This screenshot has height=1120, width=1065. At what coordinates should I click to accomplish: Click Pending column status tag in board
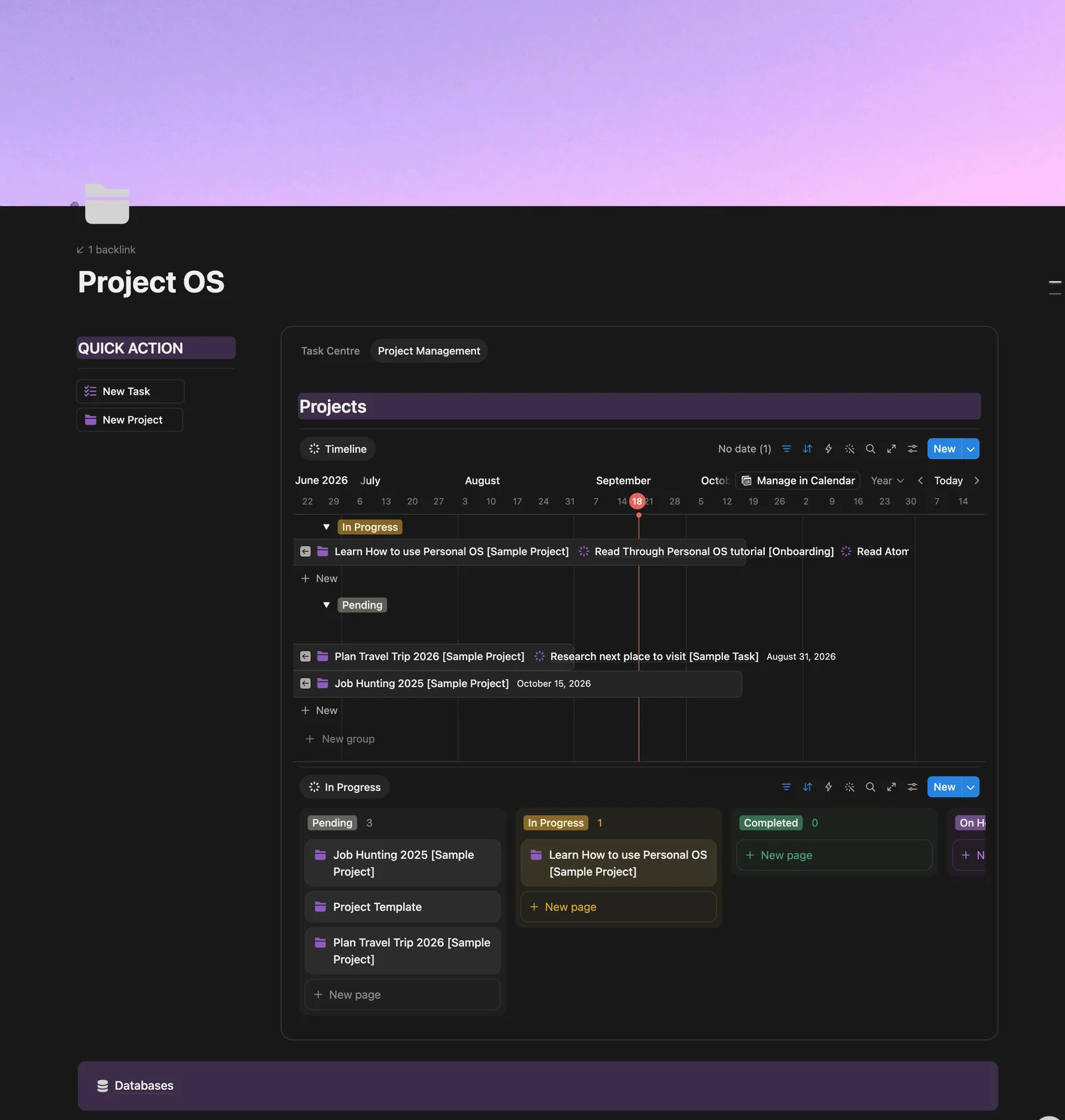(332, 823)
